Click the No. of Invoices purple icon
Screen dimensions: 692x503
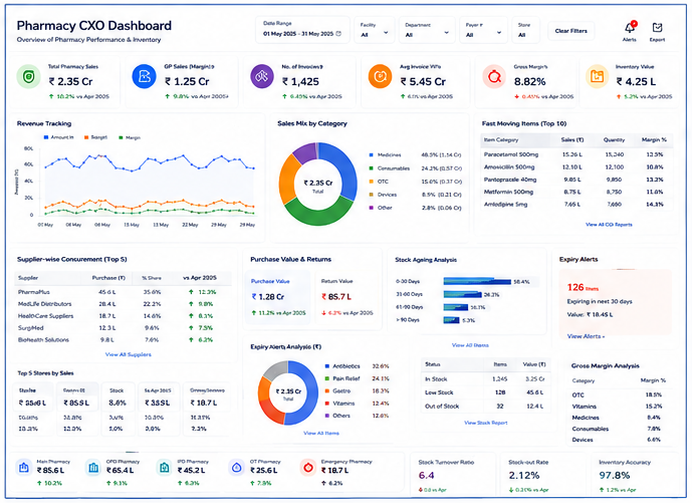(x=262, y=76)
